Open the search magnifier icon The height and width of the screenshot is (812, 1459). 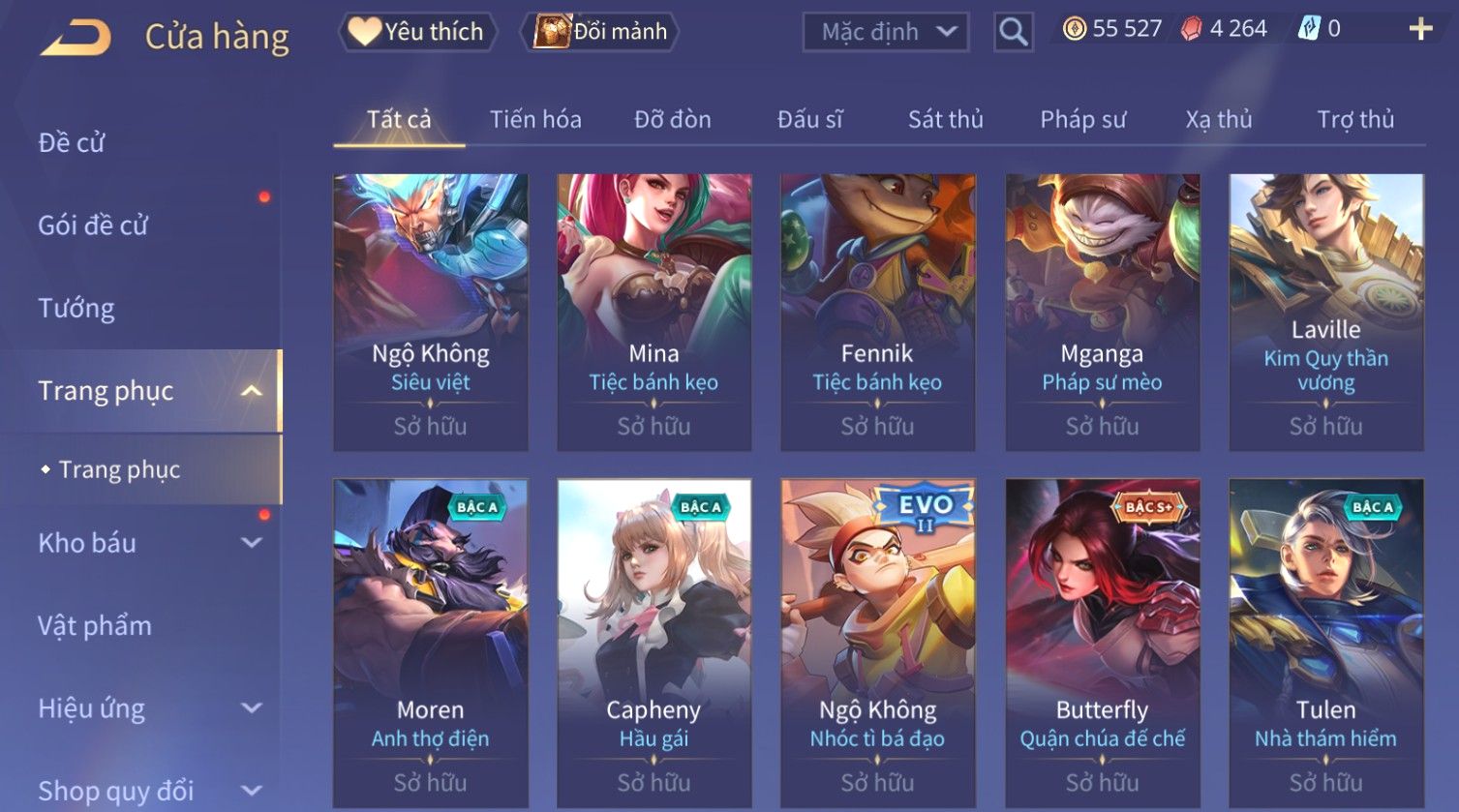coord(1013,32)
